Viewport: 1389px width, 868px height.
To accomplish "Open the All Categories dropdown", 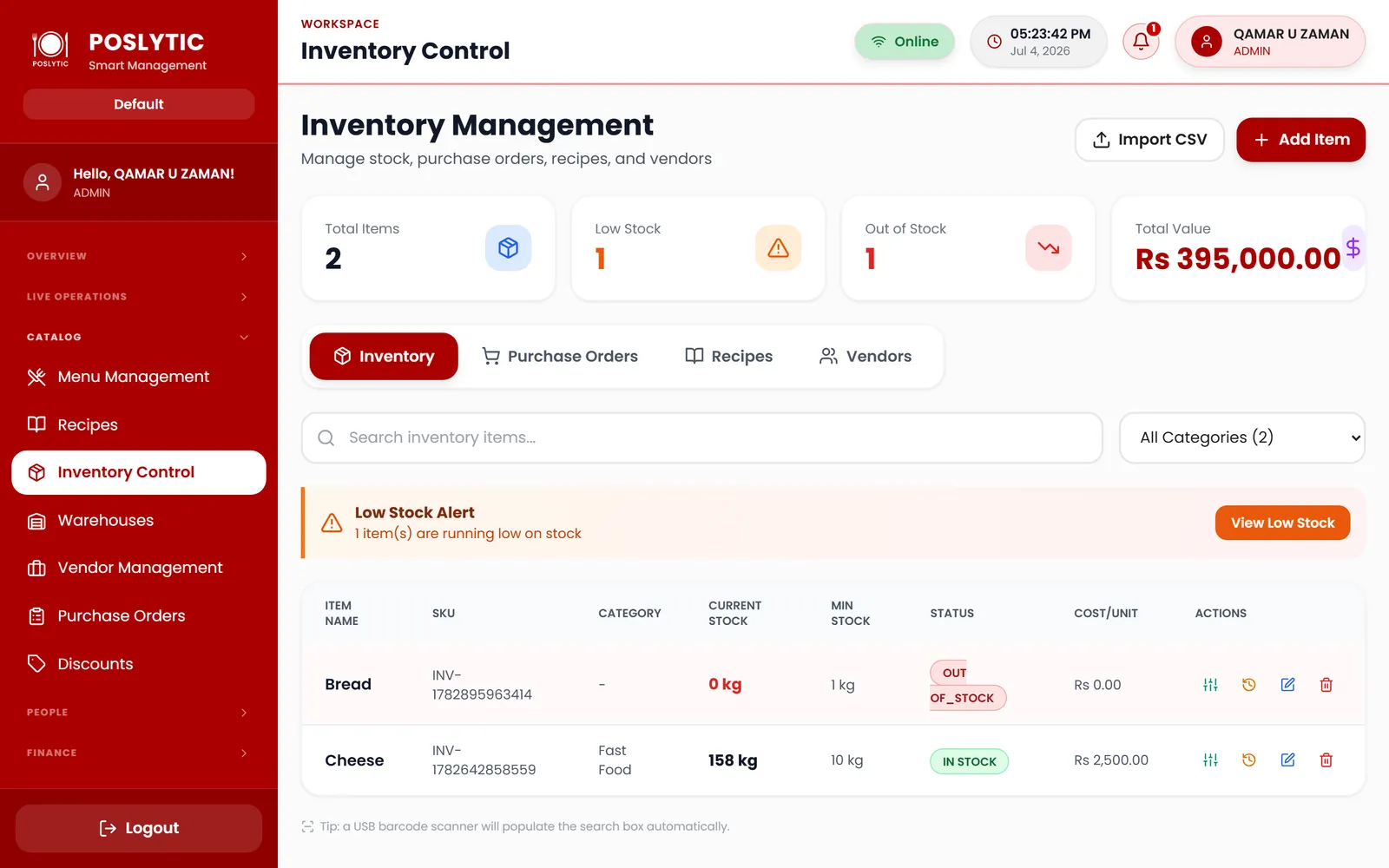I will (1241, 437).
